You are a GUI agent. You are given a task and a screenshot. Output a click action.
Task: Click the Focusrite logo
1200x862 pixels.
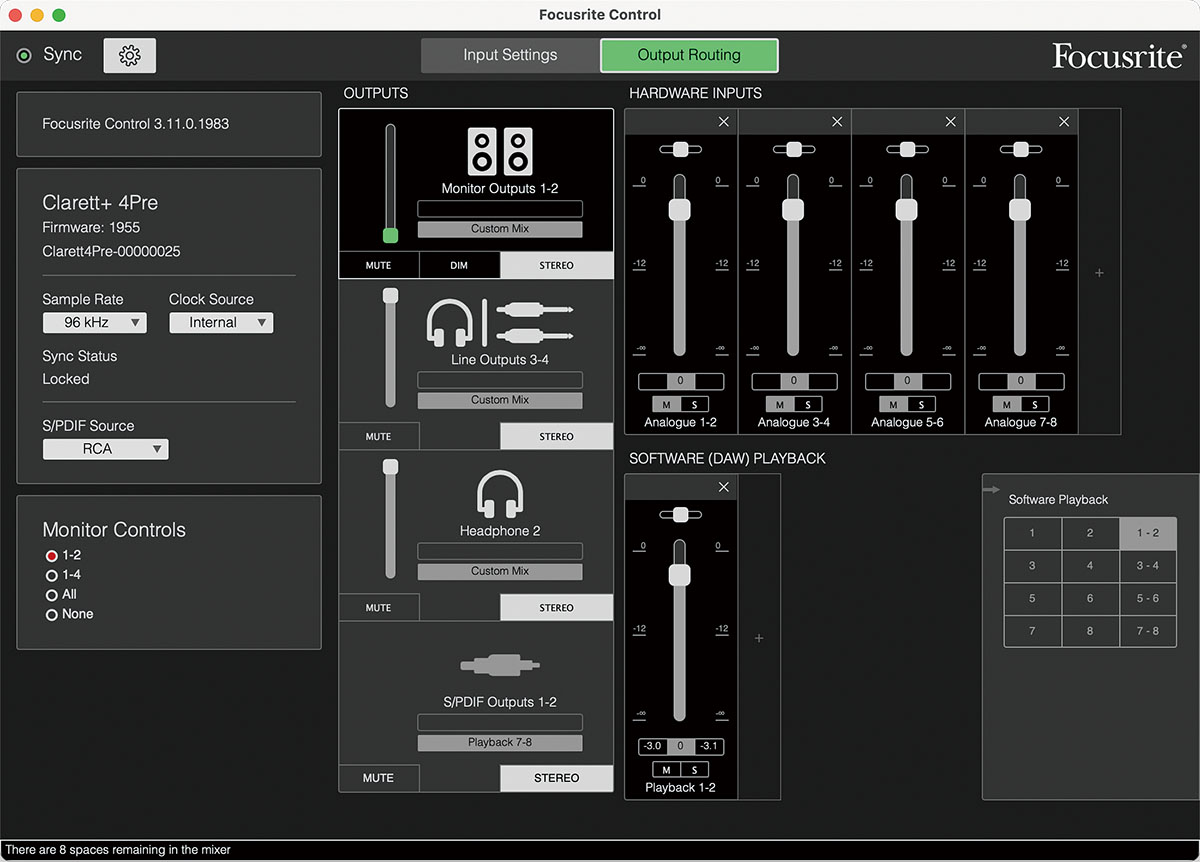pyautogui.click(x=1118, y=57)
